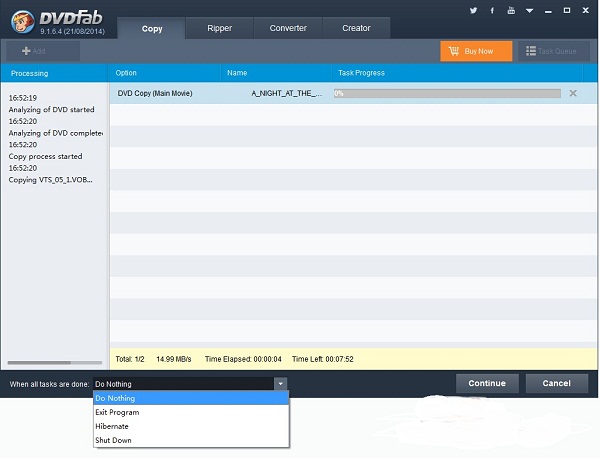The width and height of the screenshot is (600, 458).
Task: Select Do Nothing from the list
Action: 191,398
